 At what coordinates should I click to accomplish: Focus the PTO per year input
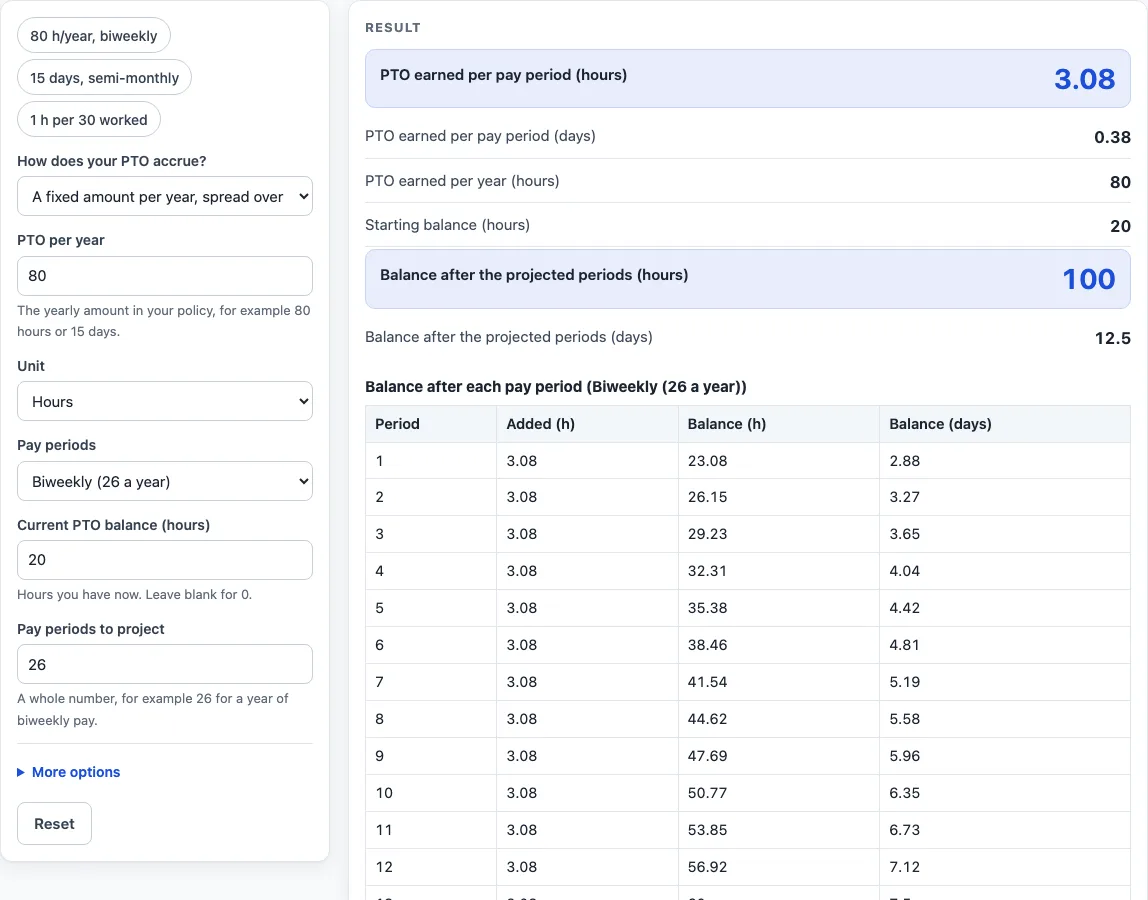(165, 276)
